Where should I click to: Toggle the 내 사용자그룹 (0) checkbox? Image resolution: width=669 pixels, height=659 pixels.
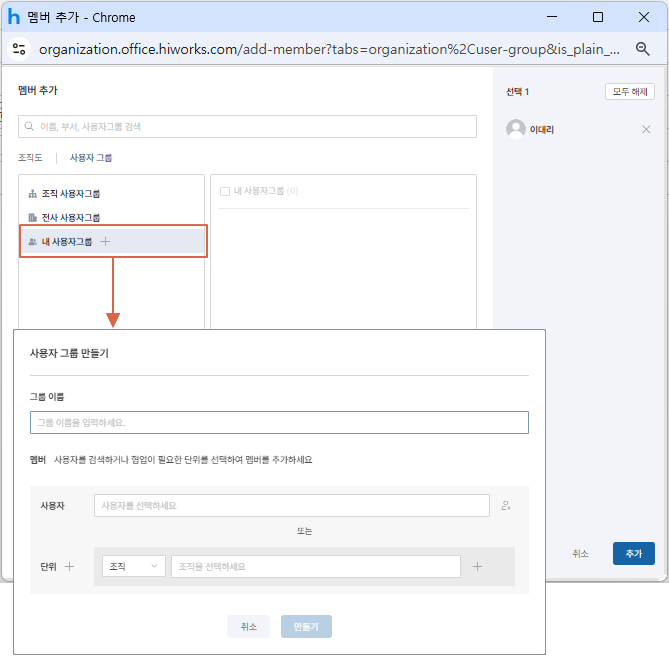point(225,191)
